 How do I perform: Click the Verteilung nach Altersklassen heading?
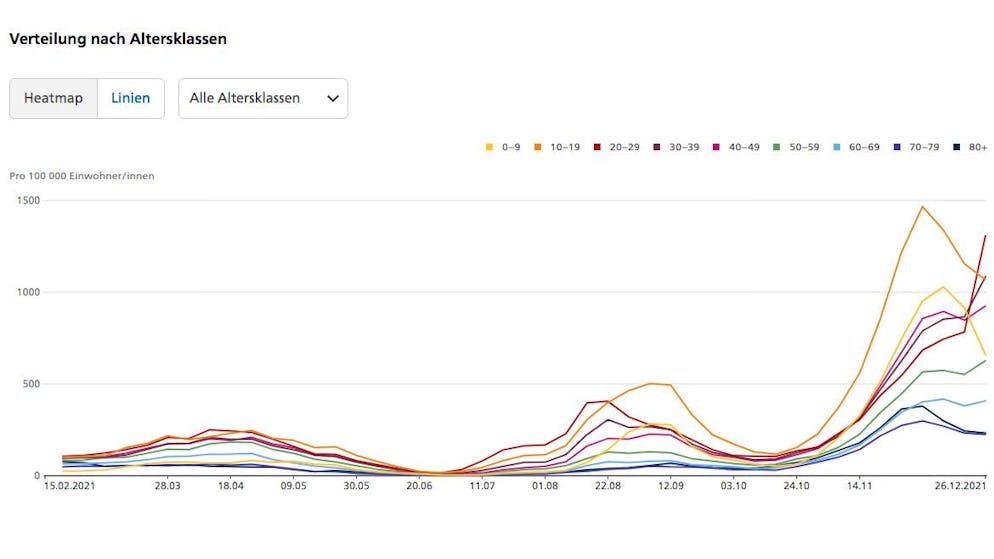coord(118,39)
